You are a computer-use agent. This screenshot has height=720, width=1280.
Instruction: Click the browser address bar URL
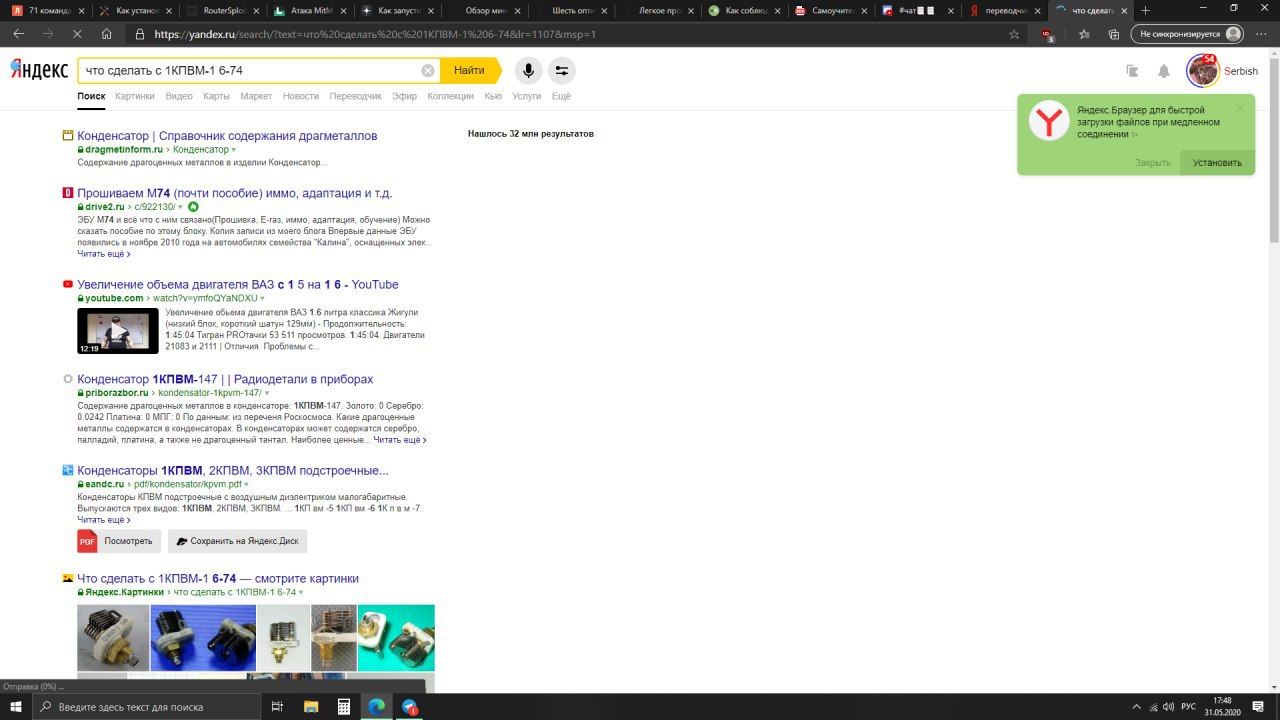pos(375,33)
